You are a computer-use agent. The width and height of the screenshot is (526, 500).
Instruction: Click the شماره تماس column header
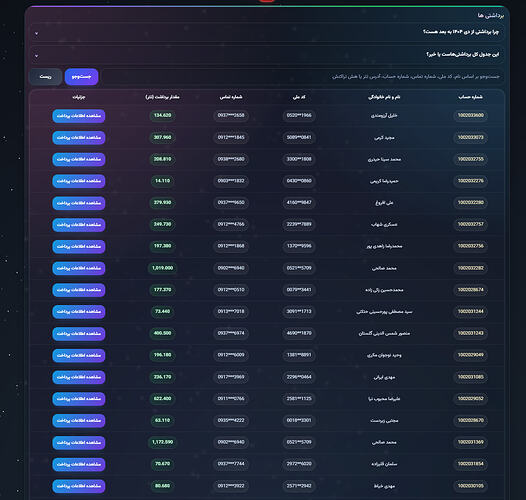[x=231, y=97]
